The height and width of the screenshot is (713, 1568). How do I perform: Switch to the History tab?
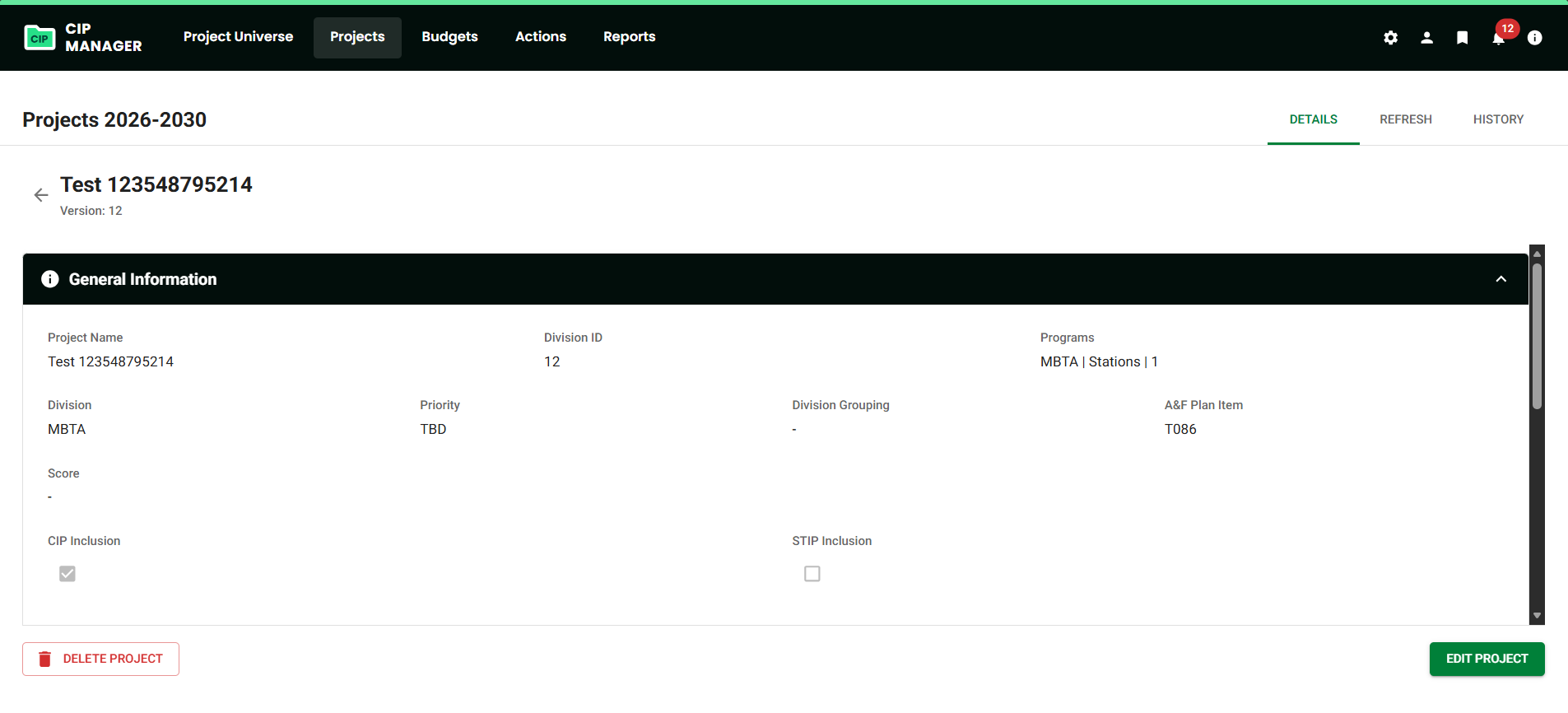[1498, 119]
